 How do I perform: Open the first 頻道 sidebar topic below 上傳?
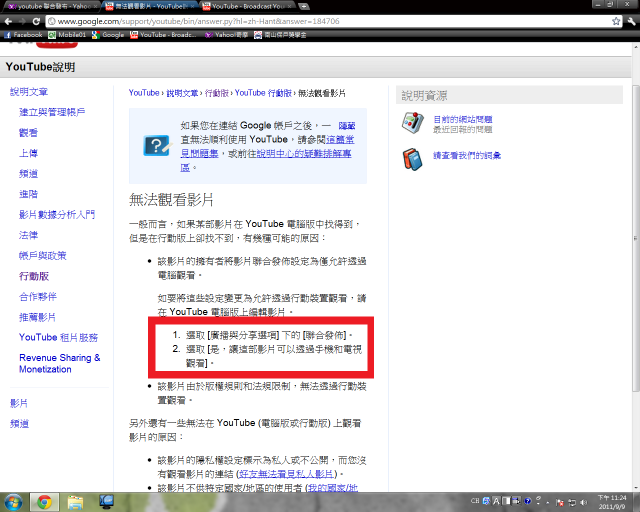pyautogui.click(x=28, y=174)
